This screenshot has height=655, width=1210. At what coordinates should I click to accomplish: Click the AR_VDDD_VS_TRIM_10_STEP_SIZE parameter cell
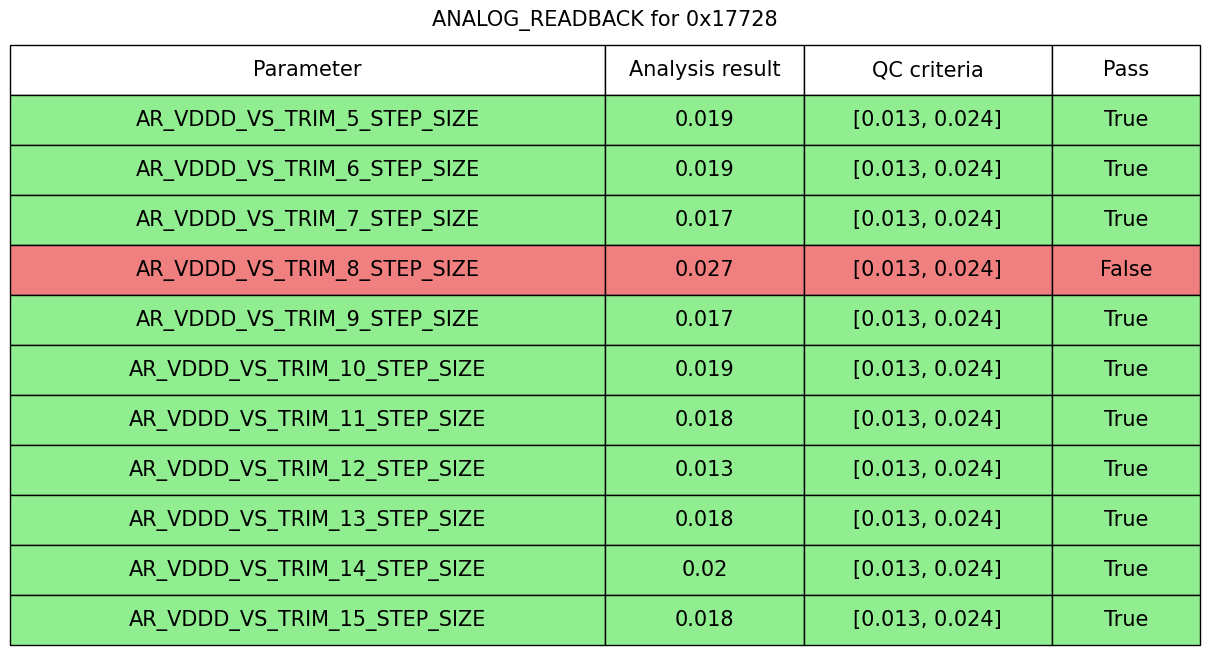click(307, 370)
